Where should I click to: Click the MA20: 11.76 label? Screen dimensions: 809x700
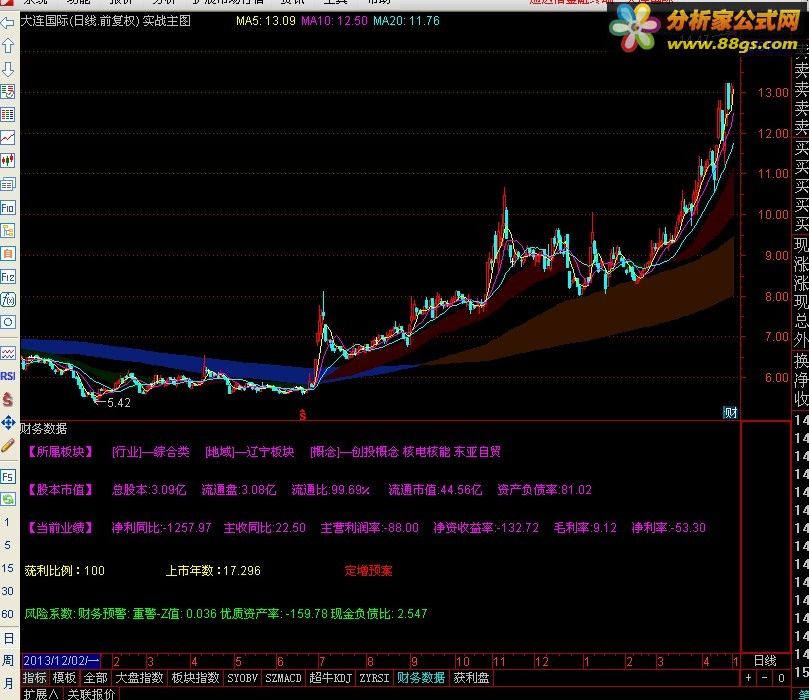[x=407, y=21]
